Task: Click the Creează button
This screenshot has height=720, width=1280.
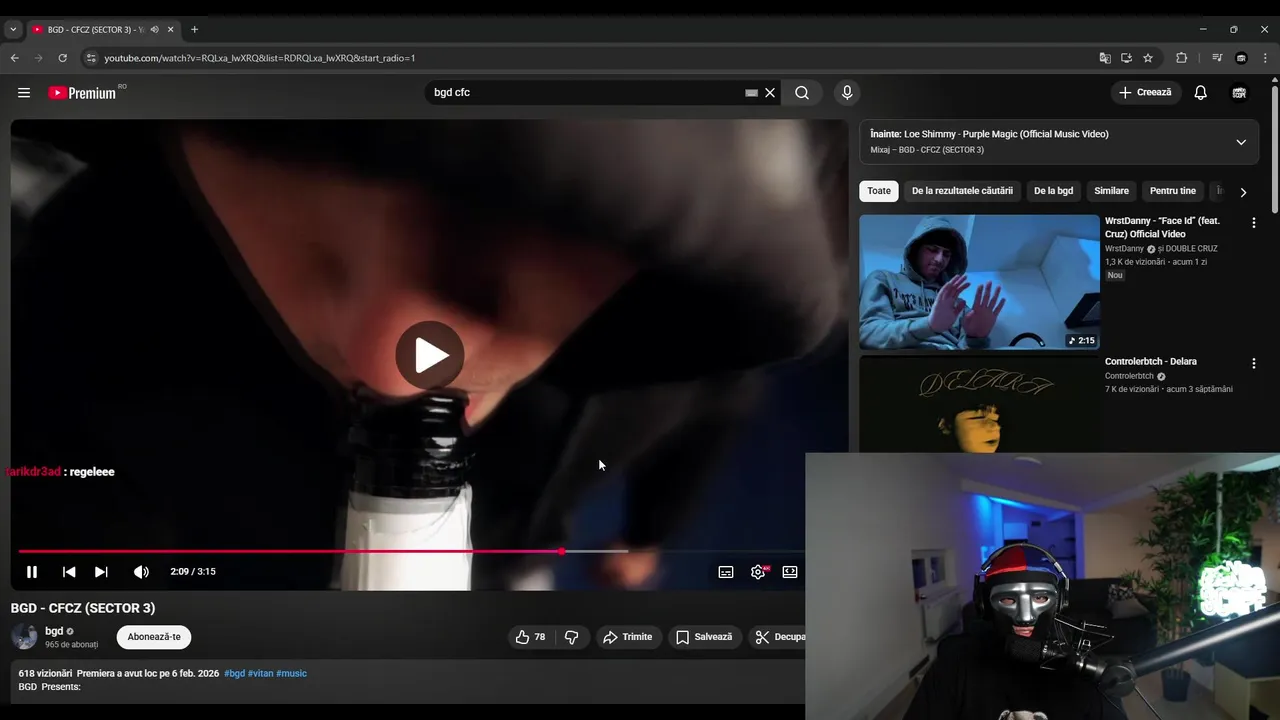Action: click(x=1145, y=92)
